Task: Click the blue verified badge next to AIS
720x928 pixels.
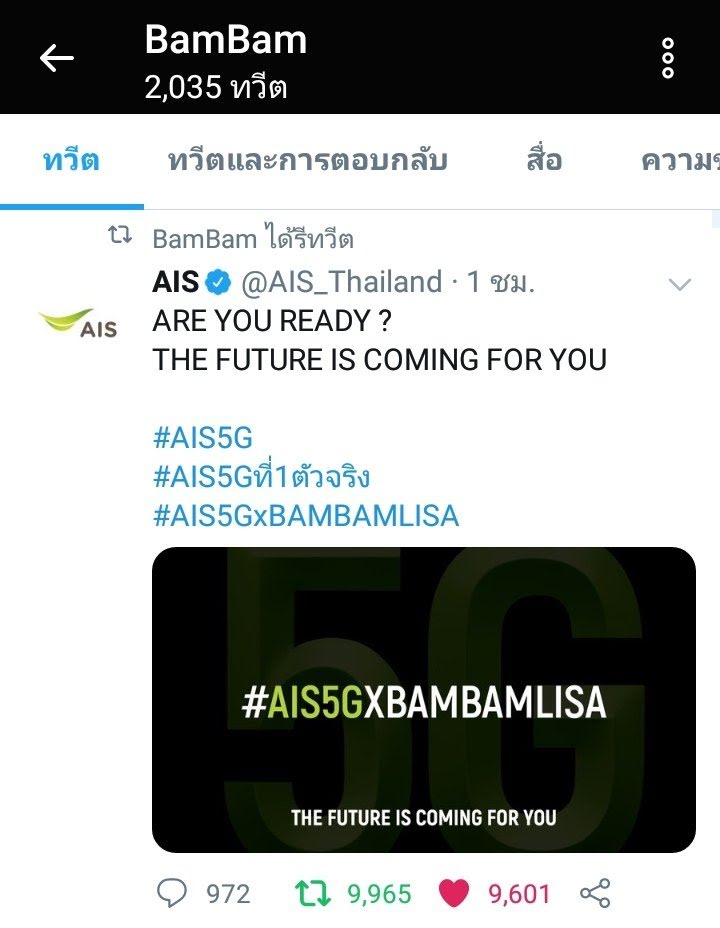Action: [218, 282]
